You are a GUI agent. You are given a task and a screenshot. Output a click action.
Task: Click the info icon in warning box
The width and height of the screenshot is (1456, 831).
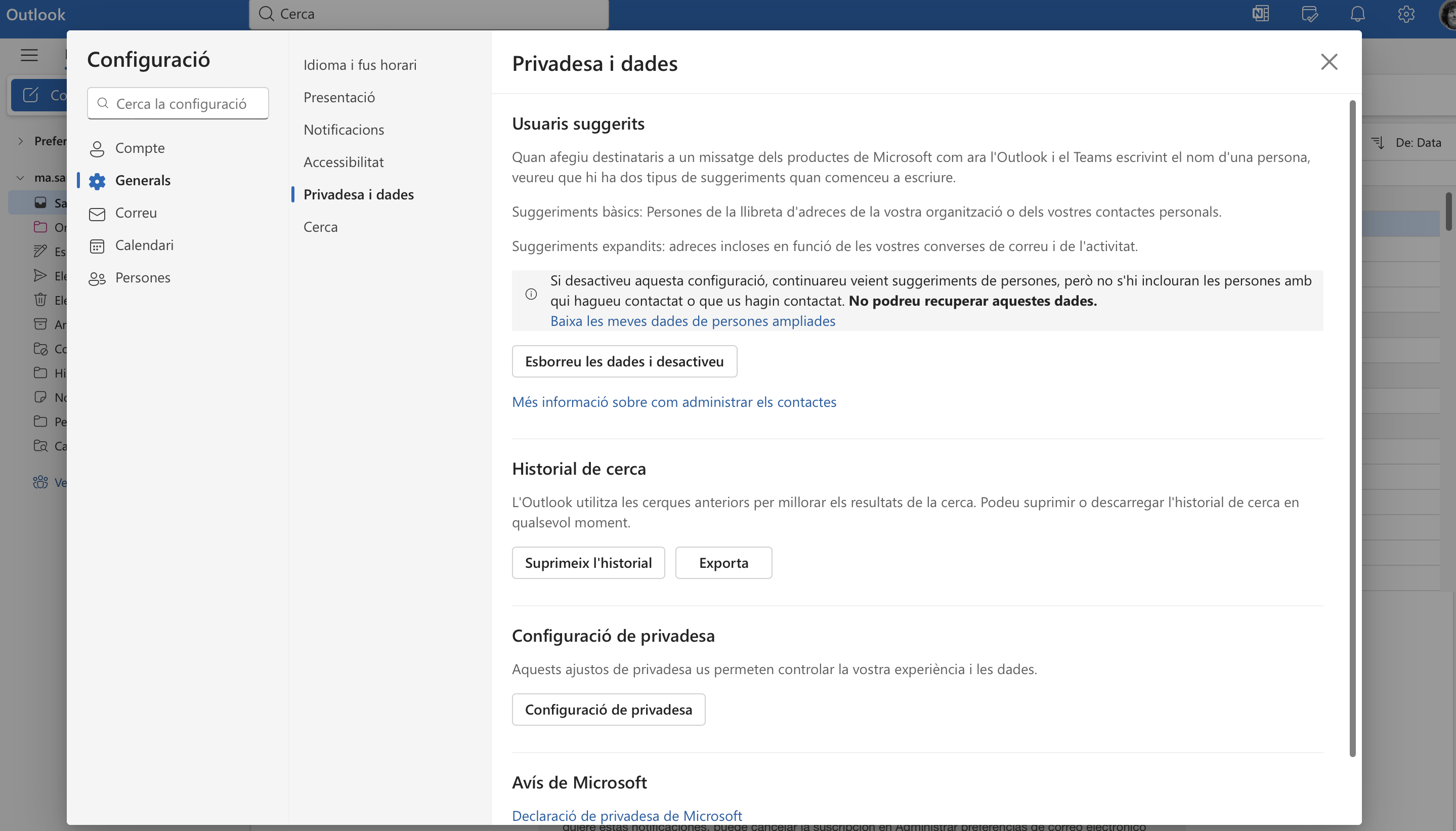coord(531,294)
